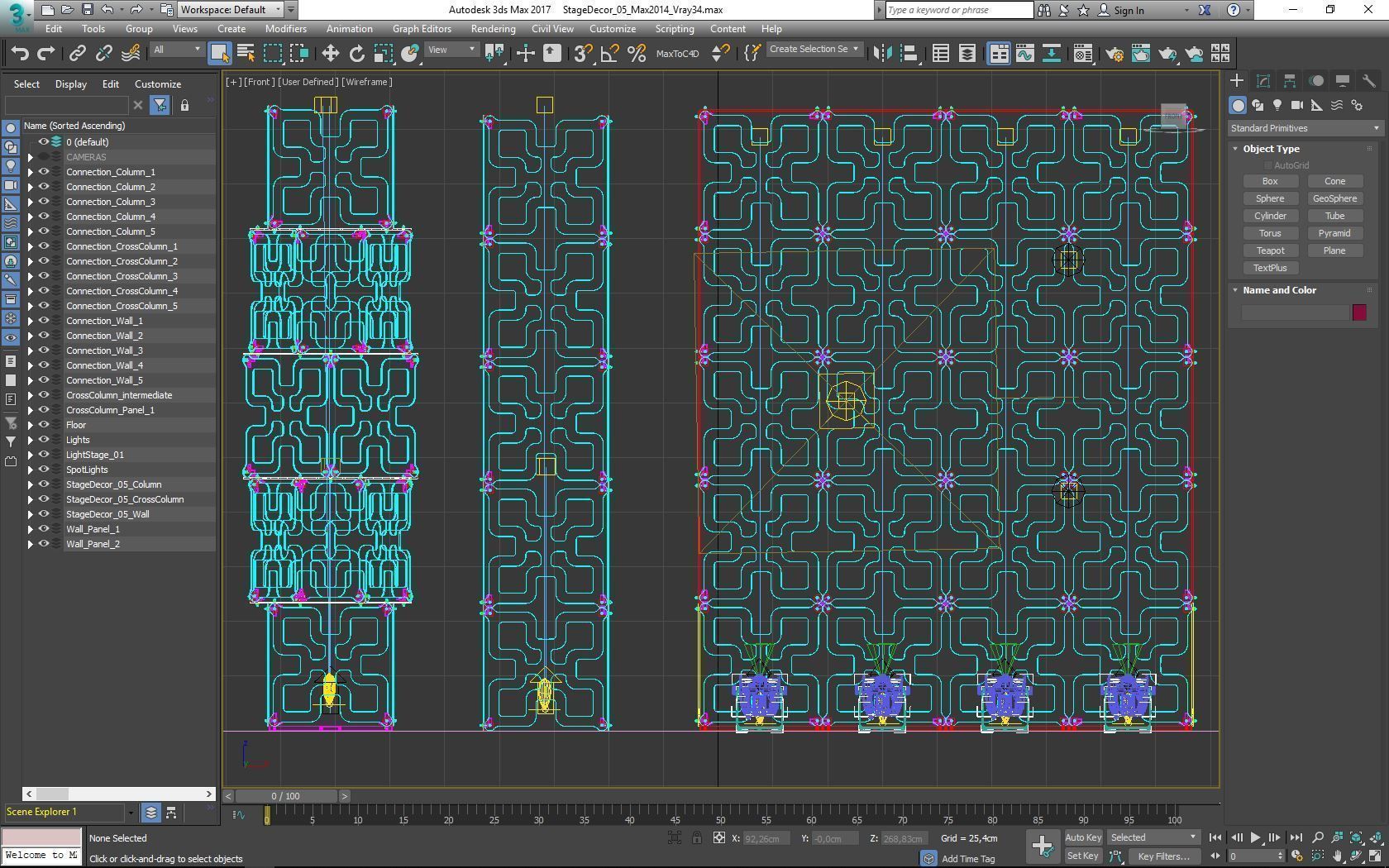Click the Play Animation button
This screenshot has height=868, width=1389.
[1255, 837]
